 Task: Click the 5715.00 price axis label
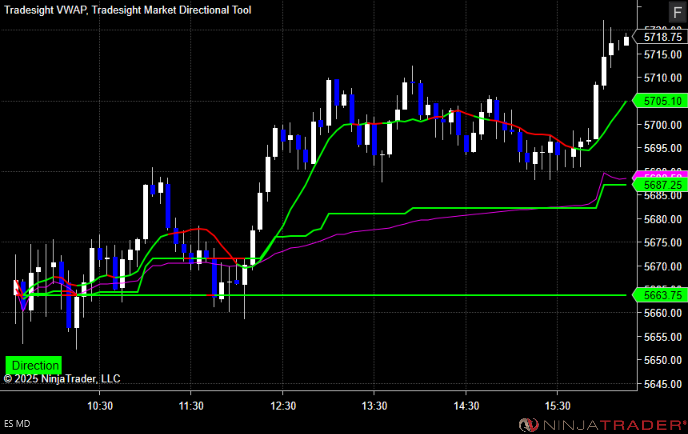point(663,54)
